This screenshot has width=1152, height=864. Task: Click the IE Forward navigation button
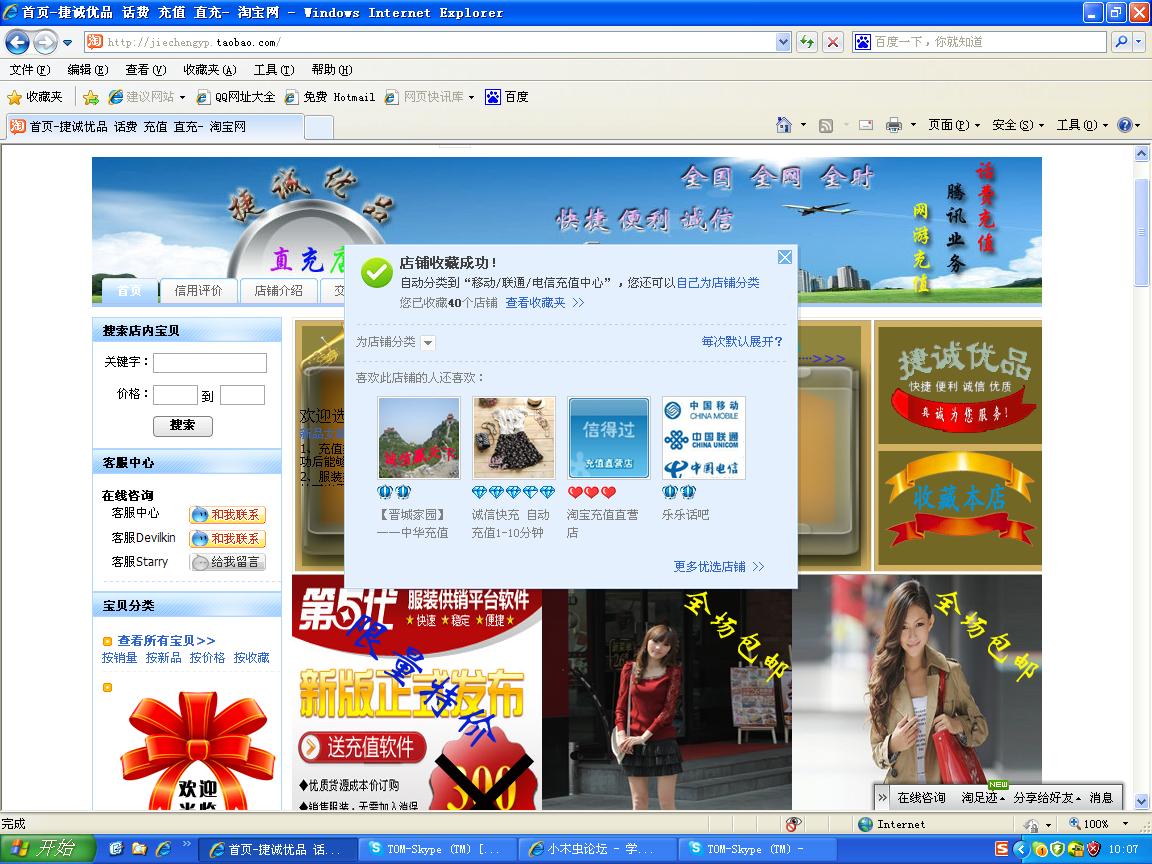click(45, 42)
